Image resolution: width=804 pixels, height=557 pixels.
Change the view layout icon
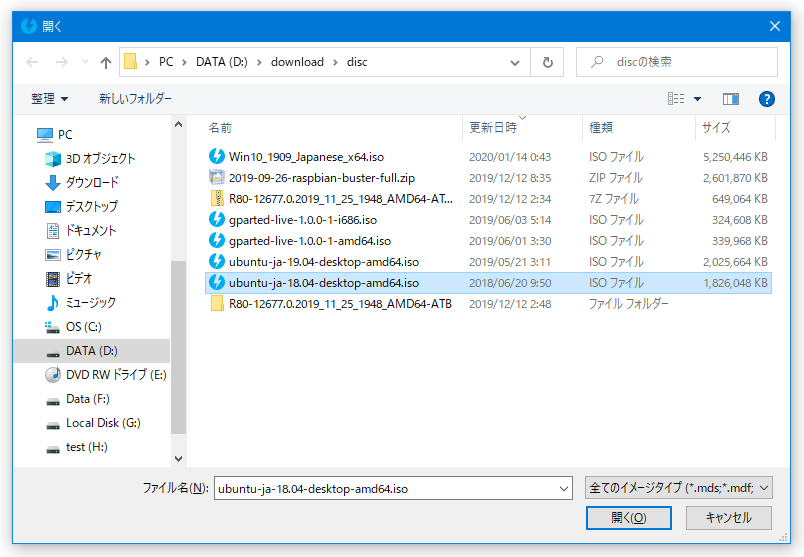676,98
